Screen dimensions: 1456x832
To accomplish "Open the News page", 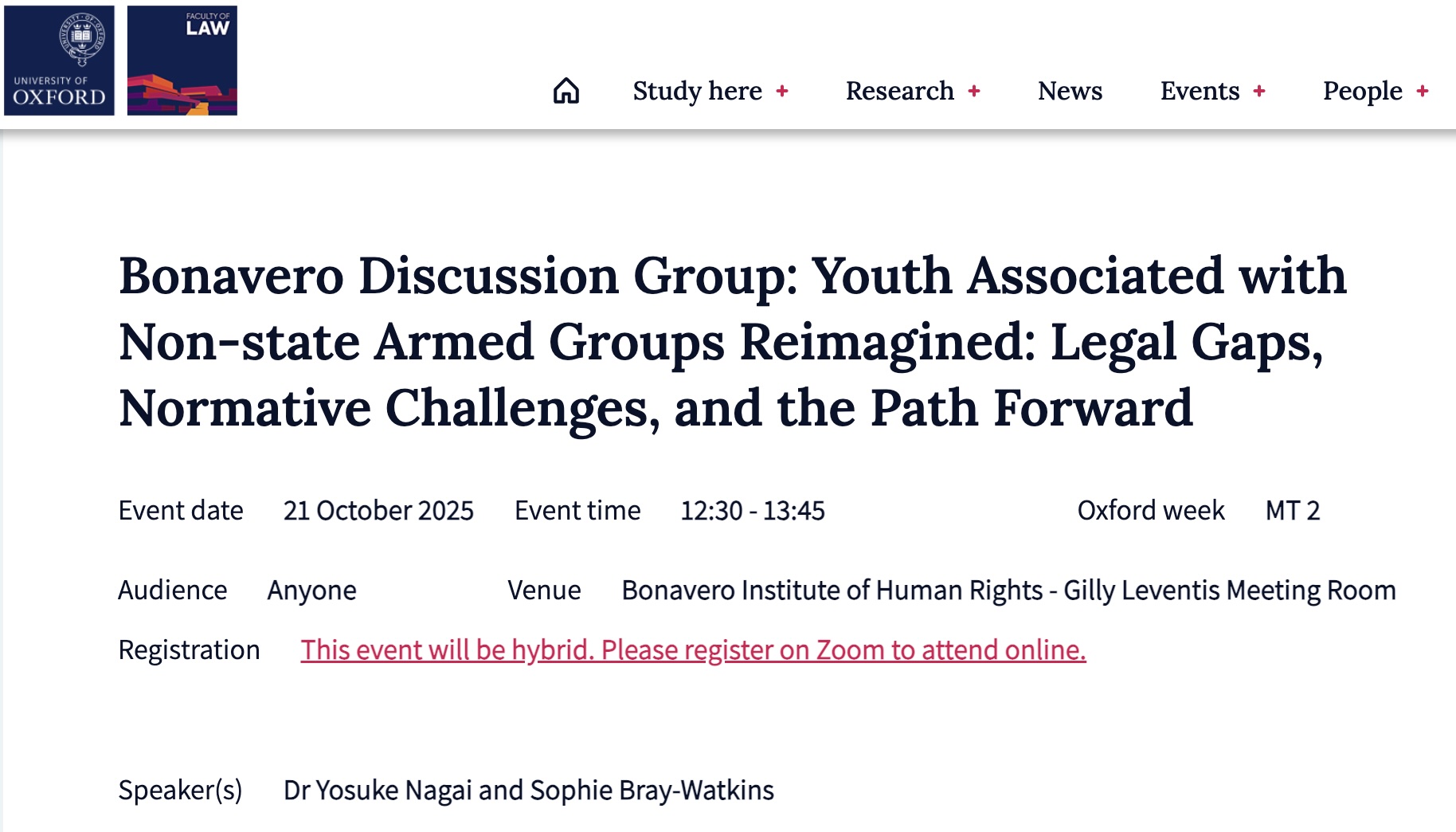I will click(1070, 91).
